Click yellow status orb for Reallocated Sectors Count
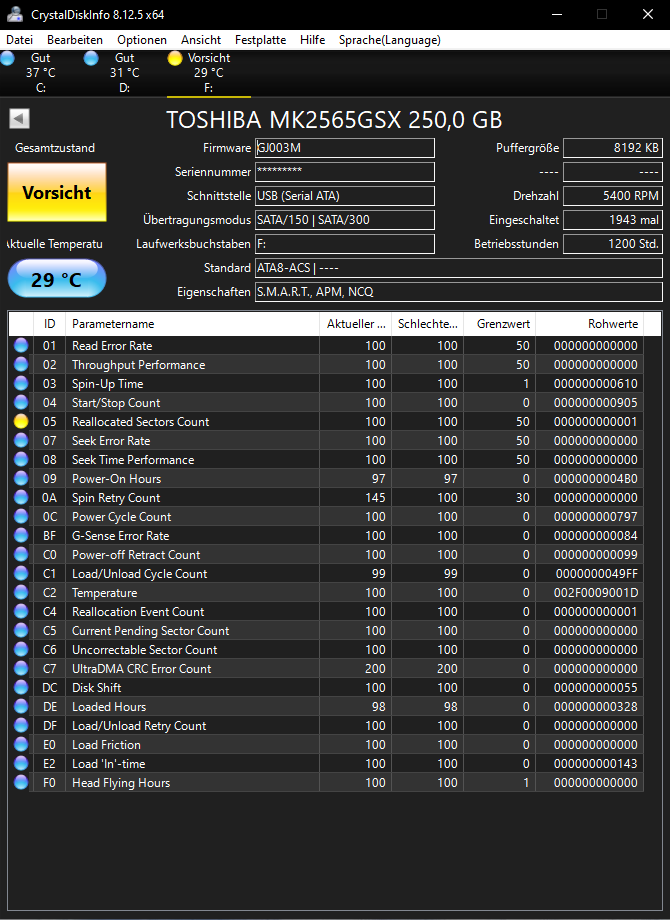The height and width of the screenshot is (920, 670). (x=21, y=421)
